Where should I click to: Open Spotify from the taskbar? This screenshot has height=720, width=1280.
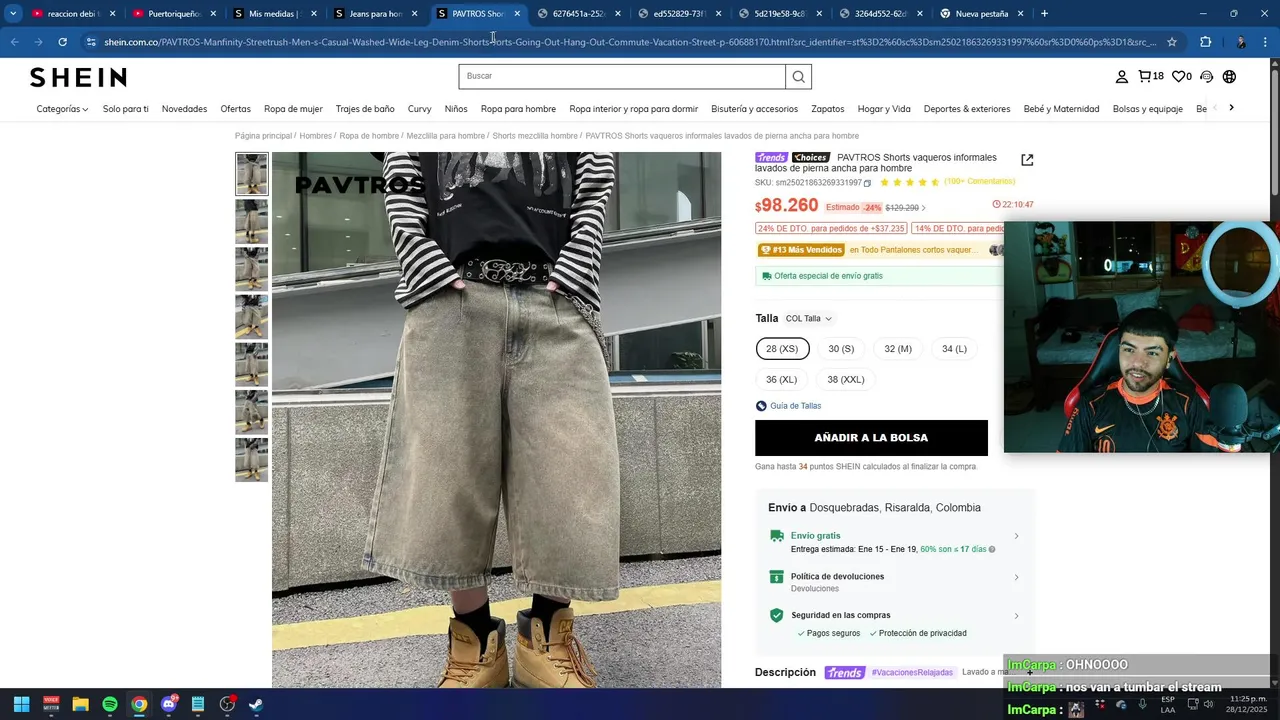[x=110, y=704]
